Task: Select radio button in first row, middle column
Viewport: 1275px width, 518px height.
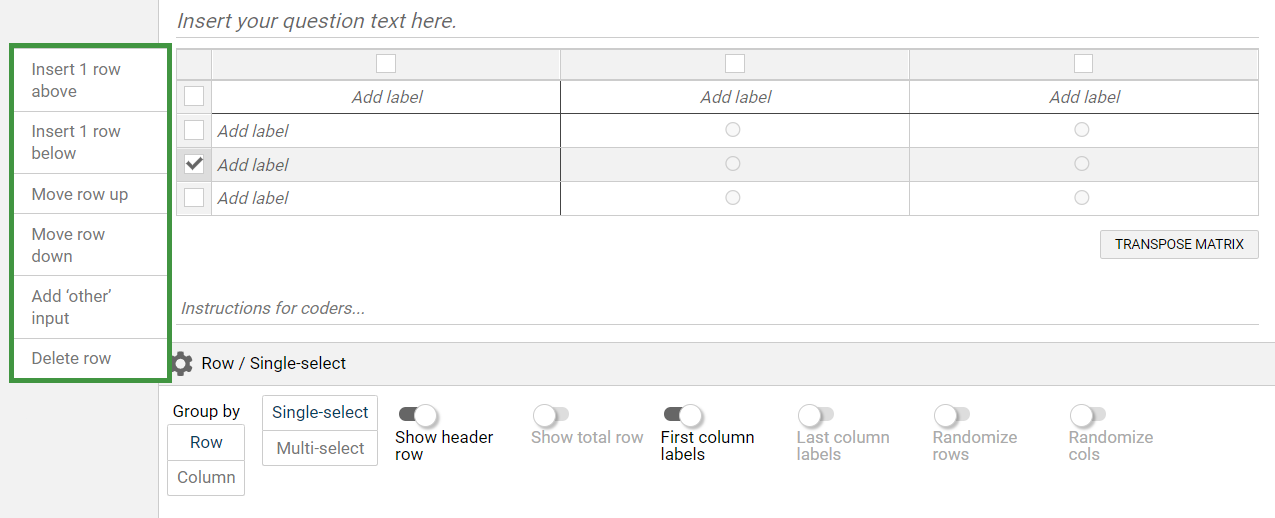Action: pyautogui.click(x=733, y=130)
